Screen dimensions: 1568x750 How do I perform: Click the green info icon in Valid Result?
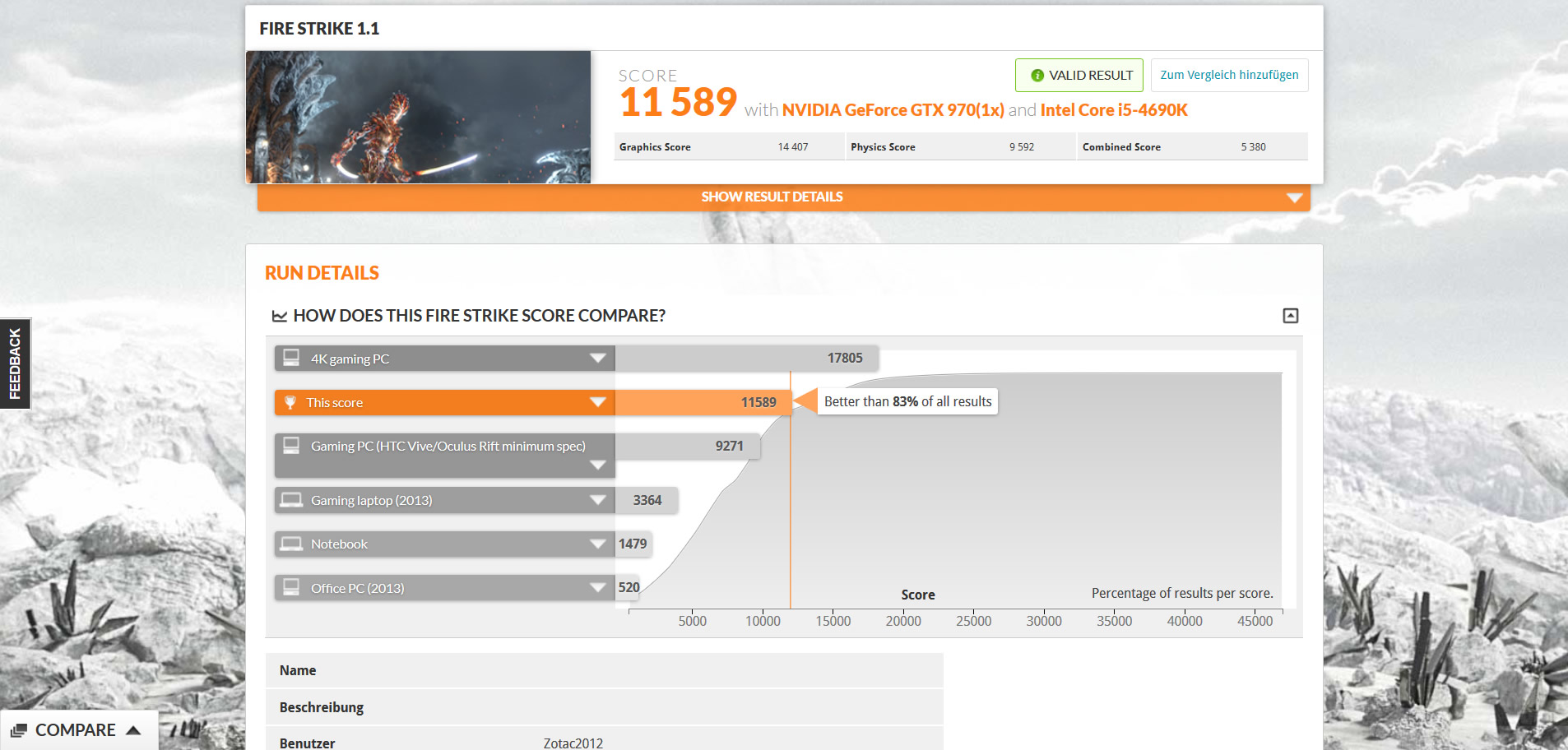(1037, 76)
